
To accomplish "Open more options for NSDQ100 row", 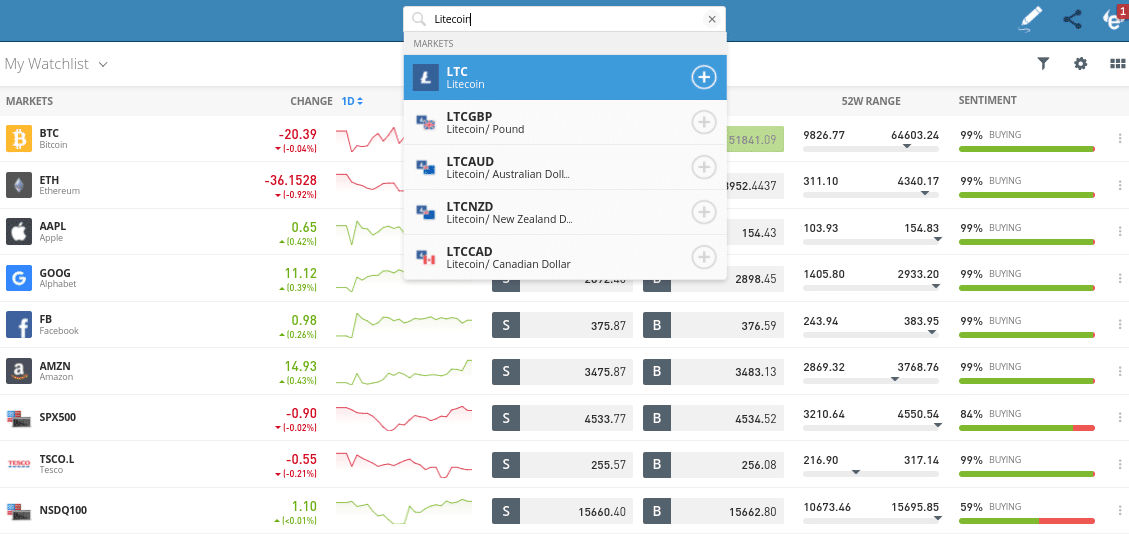I will pos(1120,511).
